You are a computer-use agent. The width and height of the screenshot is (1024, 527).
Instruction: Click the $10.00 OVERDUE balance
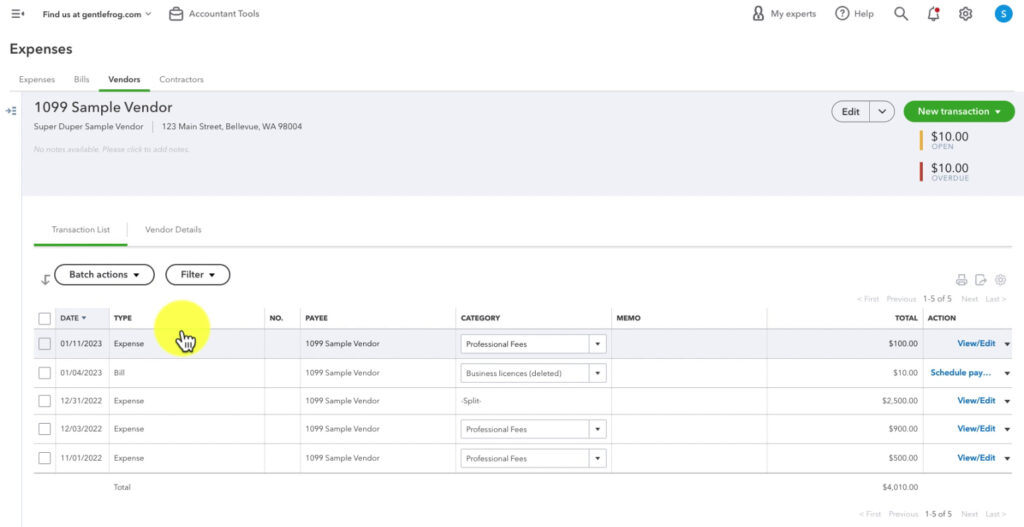click(x=950, y=172)
